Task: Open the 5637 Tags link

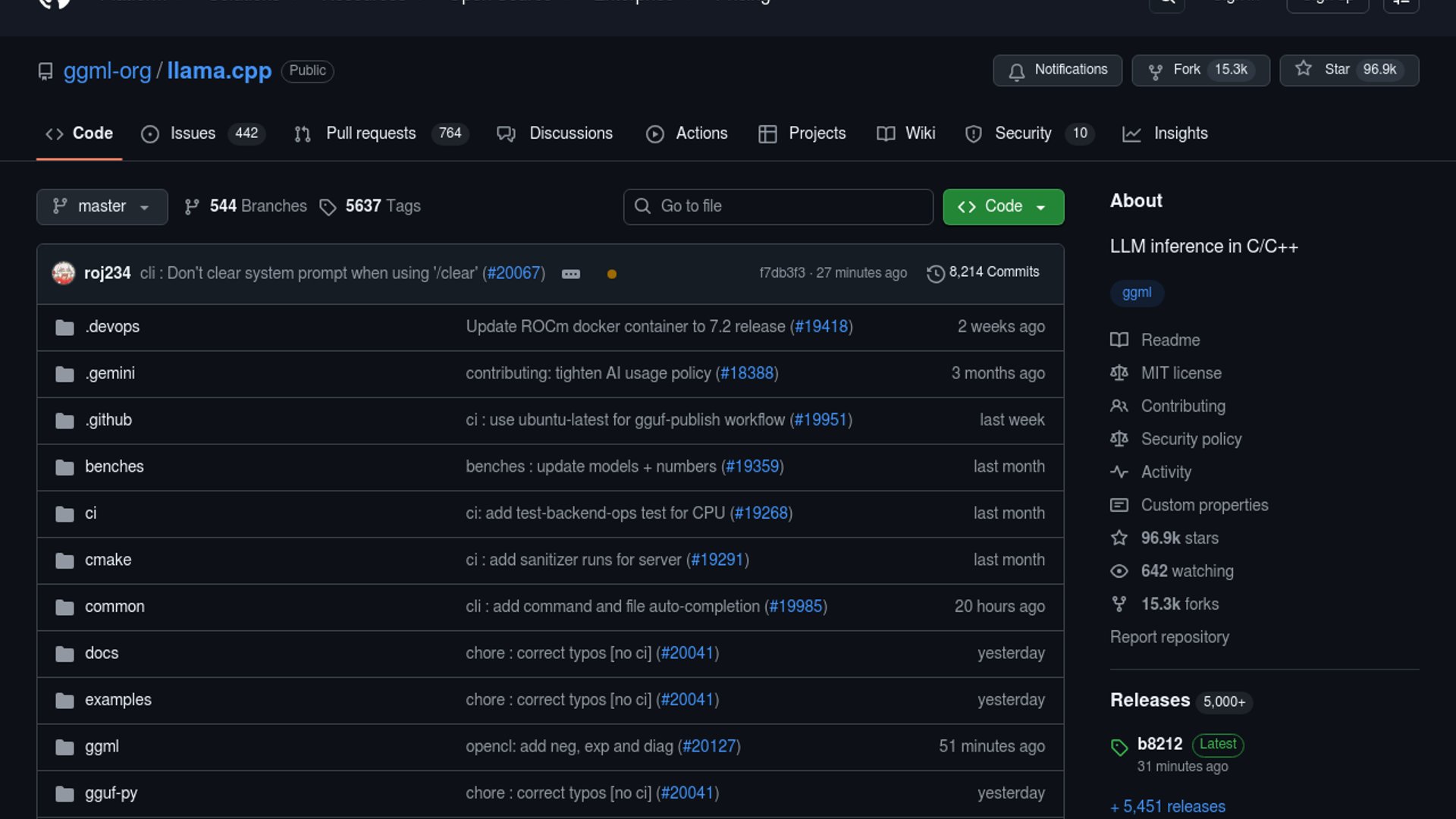Action: [371, 206]
